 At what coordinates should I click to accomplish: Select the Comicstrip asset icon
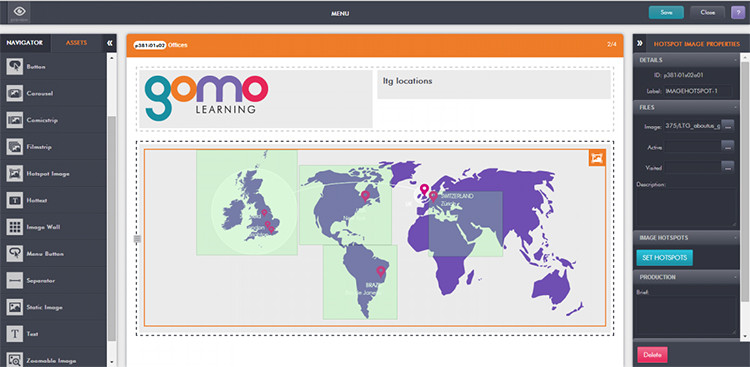click(15, 120)
